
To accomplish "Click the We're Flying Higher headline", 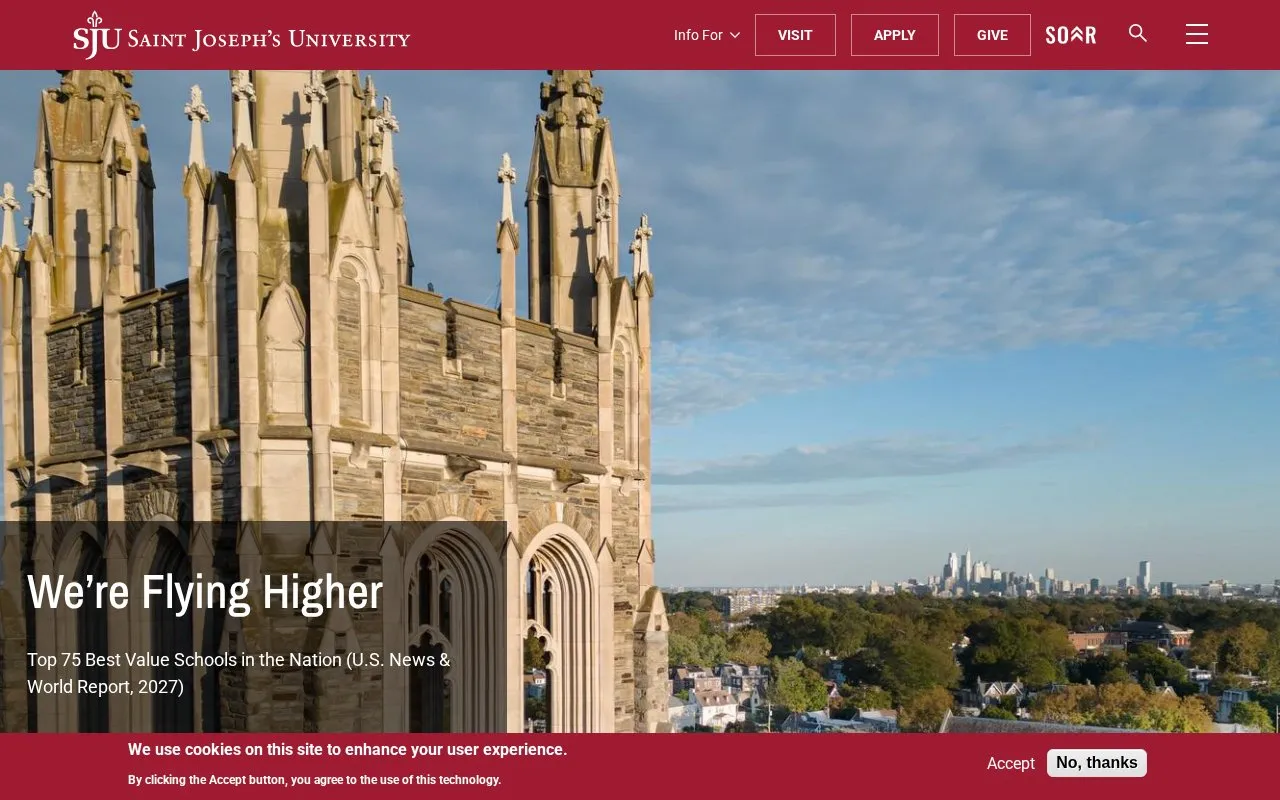I will (x=205, y=592).
